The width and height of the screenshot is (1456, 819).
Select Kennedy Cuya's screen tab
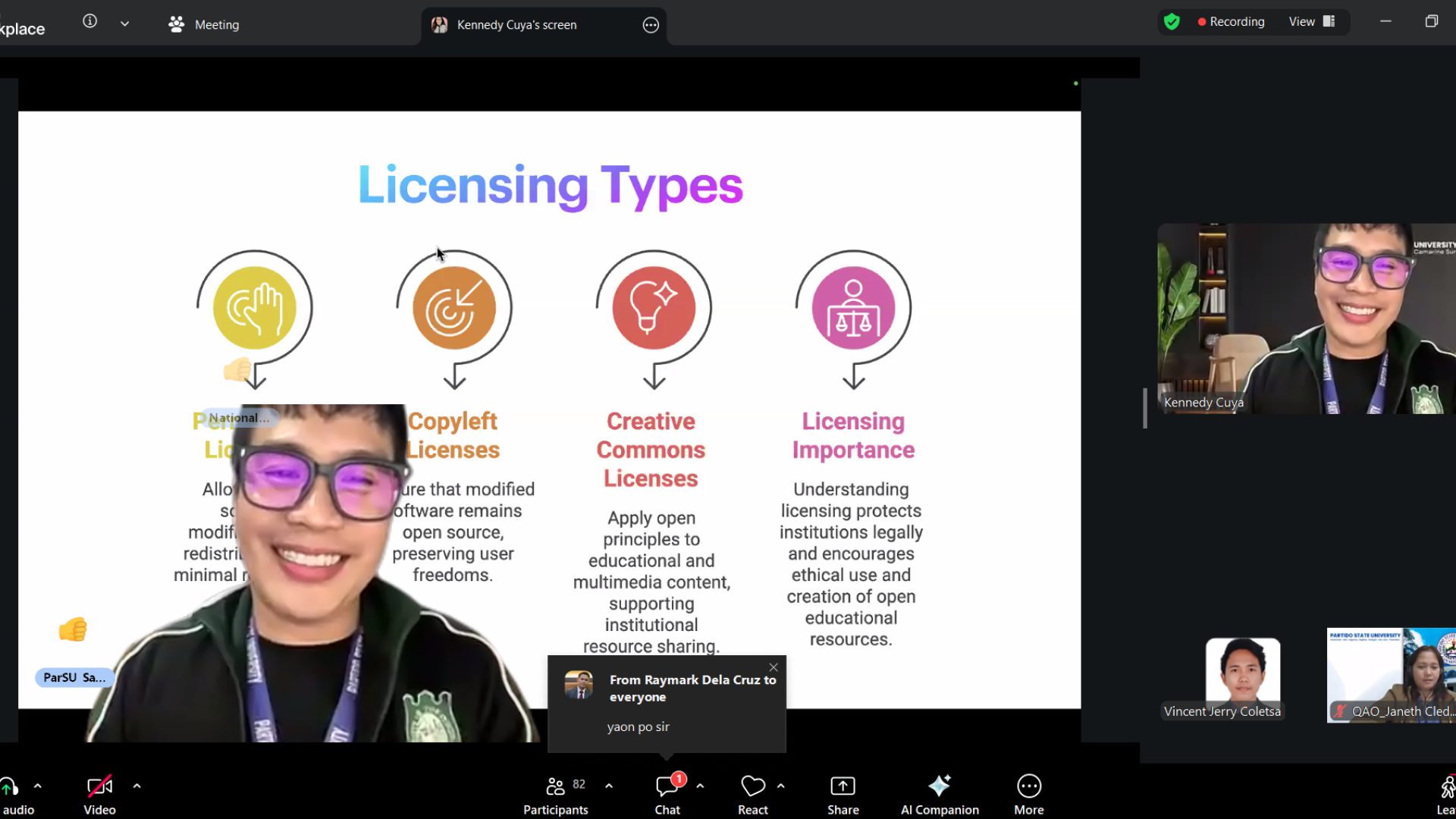516,25
